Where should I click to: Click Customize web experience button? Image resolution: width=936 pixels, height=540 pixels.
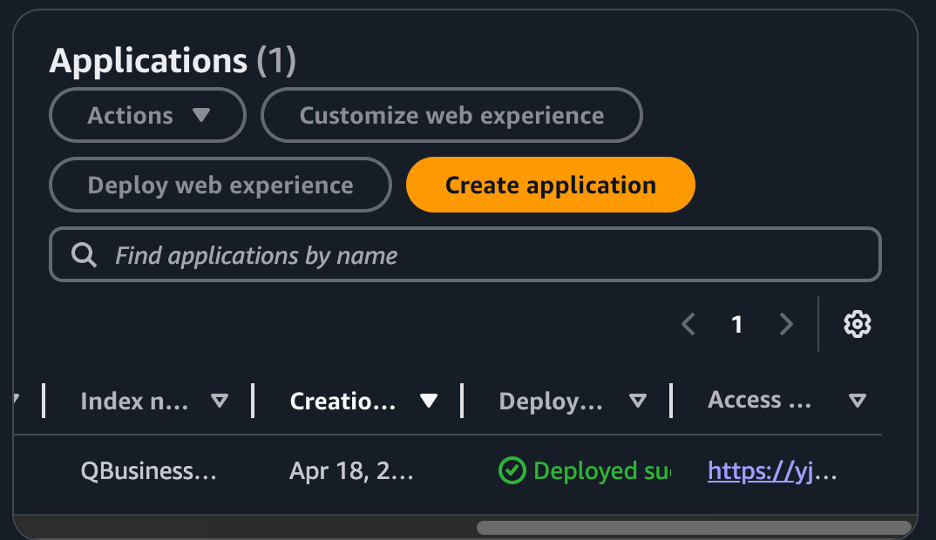tap(451, 115)
